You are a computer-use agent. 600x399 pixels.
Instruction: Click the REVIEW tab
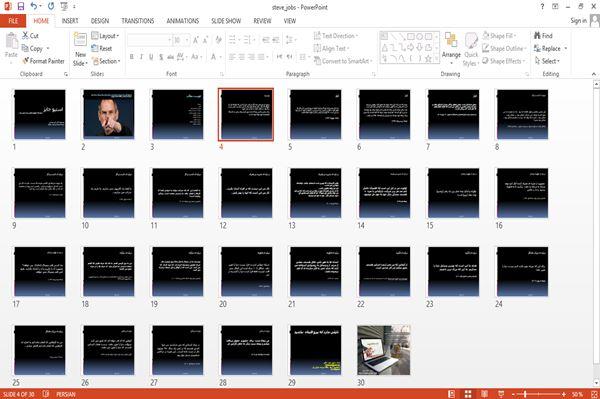coord(262,21)
